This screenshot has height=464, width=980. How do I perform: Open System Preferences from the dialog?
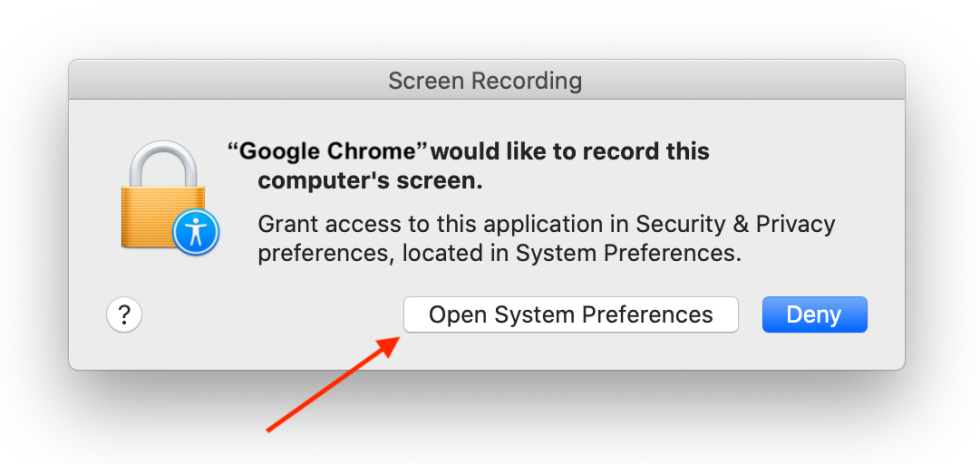tap(571, 315)
